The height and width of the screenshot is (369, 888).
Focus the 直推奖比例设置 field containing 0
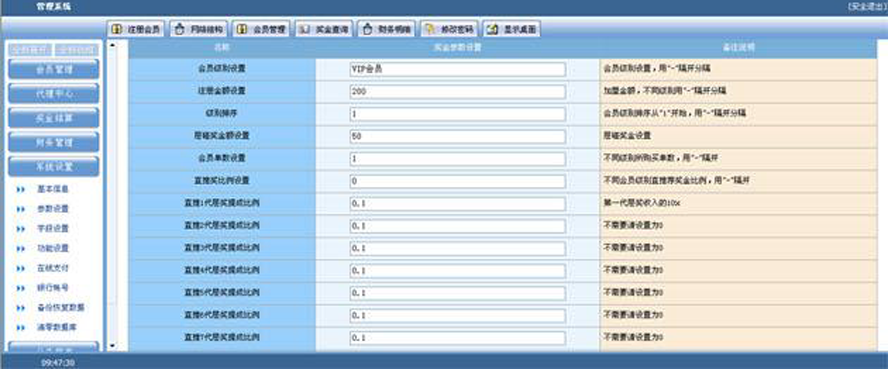[458, 181]
